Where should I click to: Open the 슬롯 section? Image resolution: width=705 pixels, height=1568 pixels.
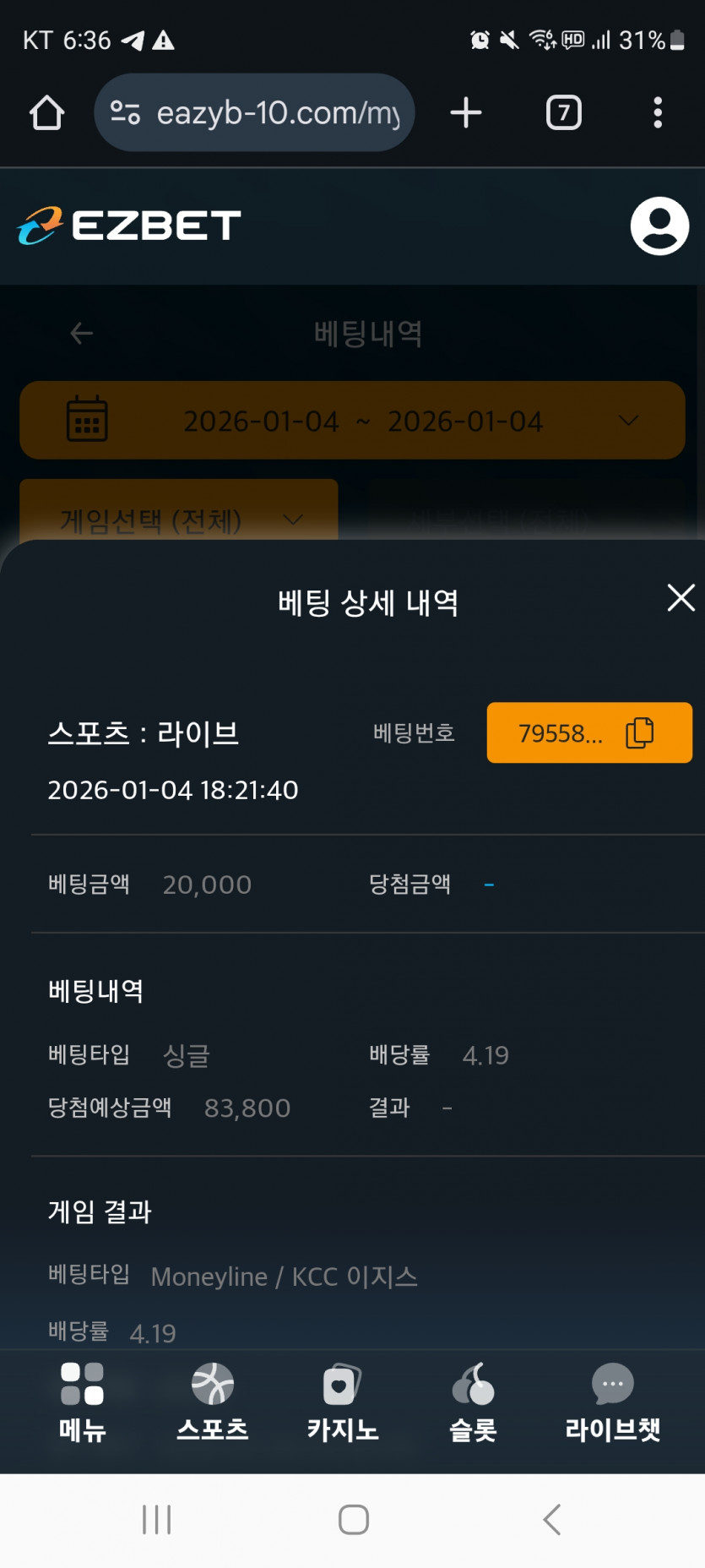point(473,1400)
